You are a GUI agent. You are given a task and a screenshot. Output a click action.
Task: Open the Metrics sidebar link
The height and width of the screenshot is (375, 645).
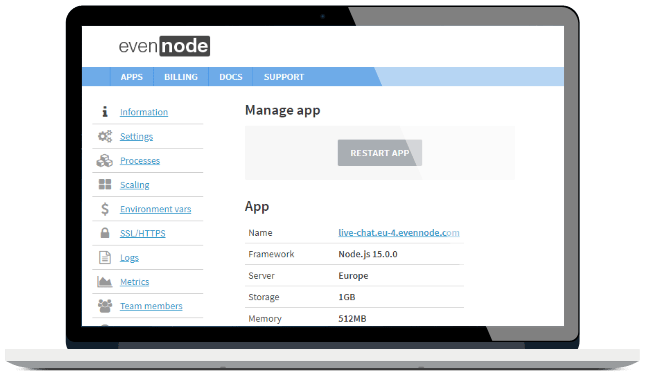(x=135, y=282)
